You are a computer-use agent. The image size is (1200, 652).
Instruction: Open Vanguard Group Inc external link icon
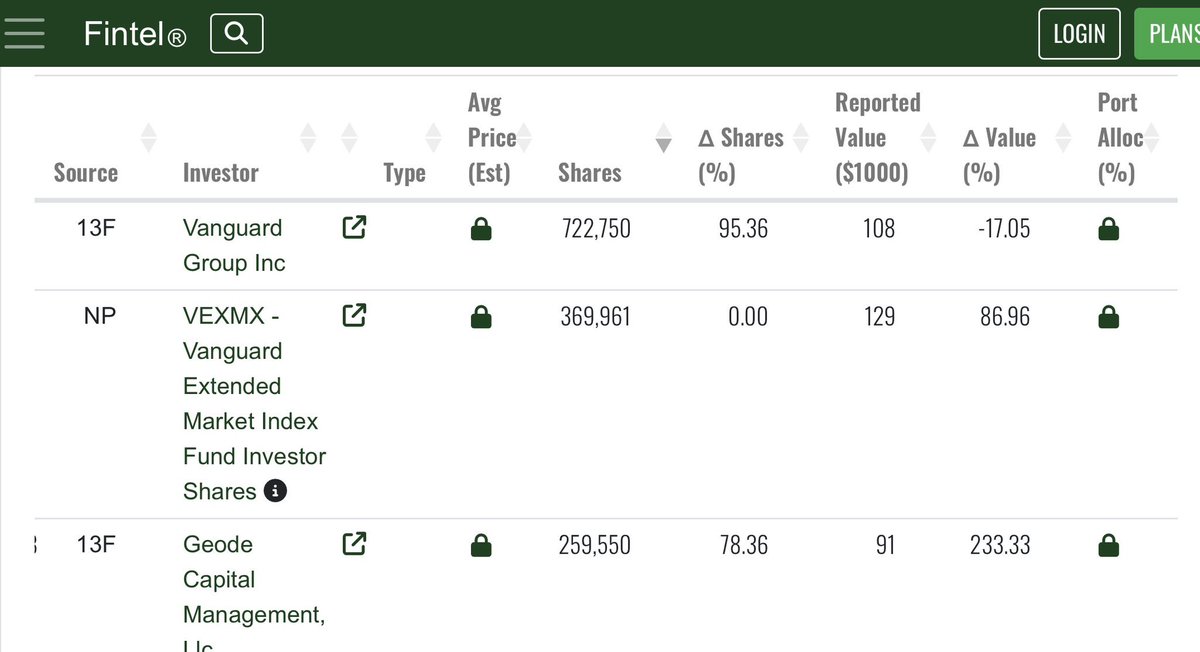pyautogui.click(x=354, y=228)
